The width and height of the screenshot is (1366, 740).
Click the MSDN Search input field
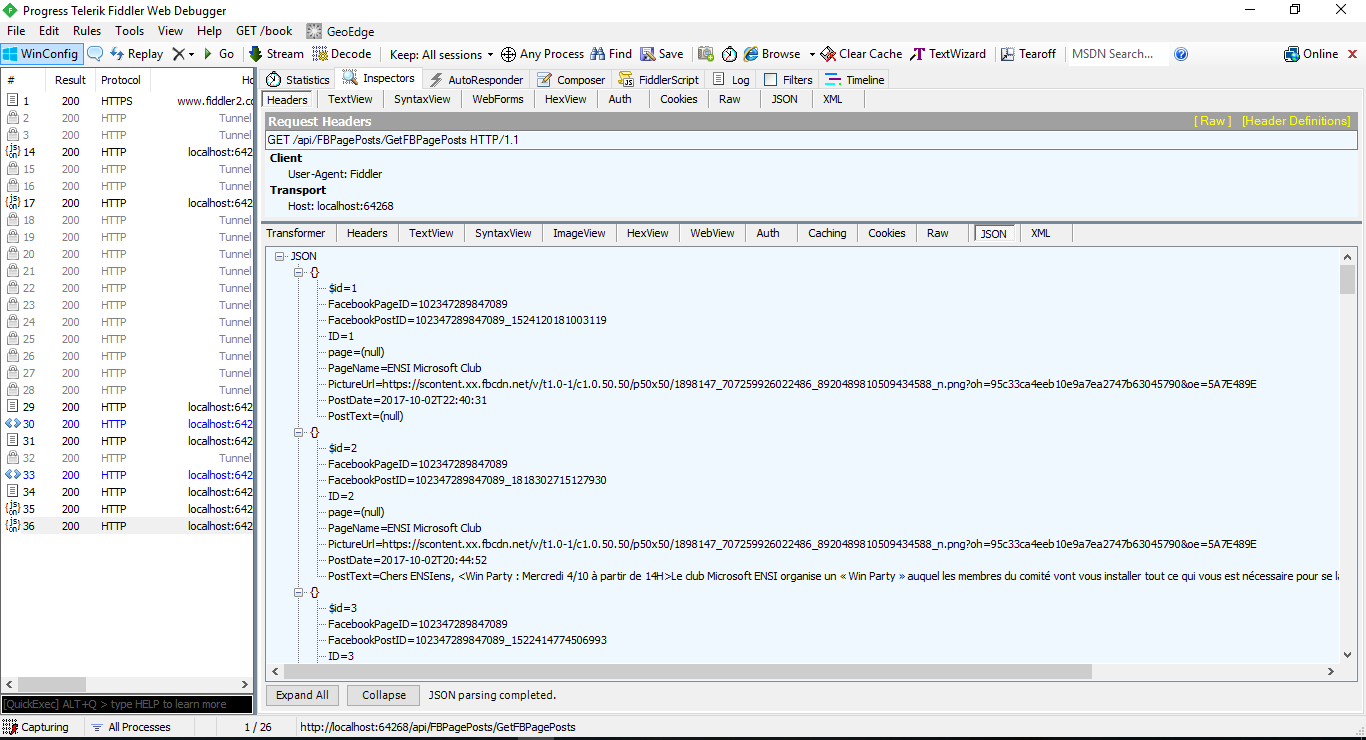coord(1116,54)
